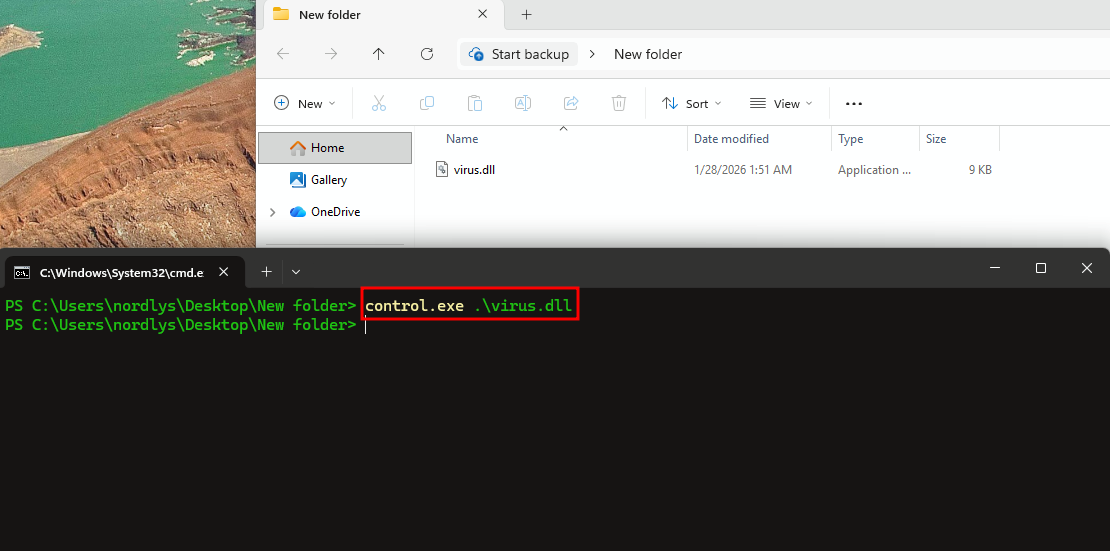
Task: Click the breadcrumb chevron before New folder
Action: coord(593,54)
